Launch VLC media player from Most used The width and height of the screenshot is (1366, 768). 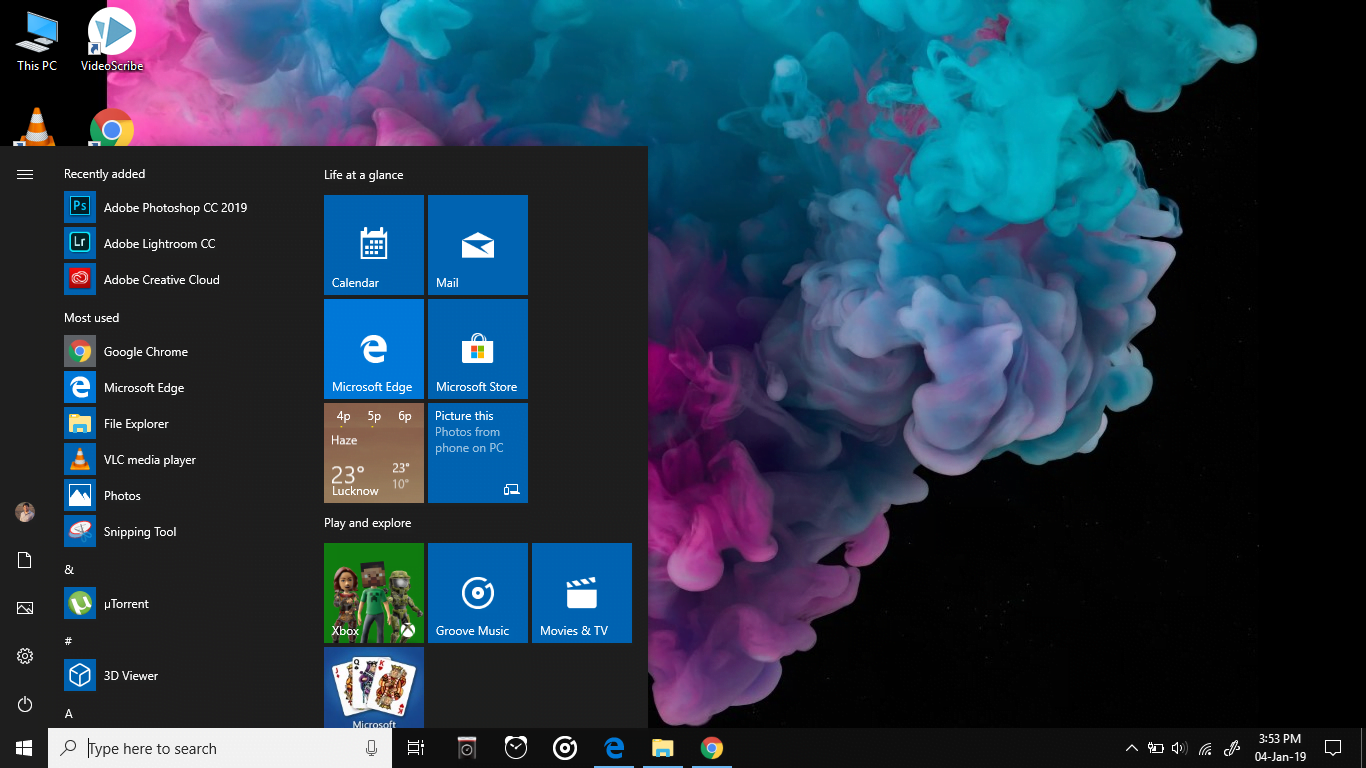[x=149, y=460]
